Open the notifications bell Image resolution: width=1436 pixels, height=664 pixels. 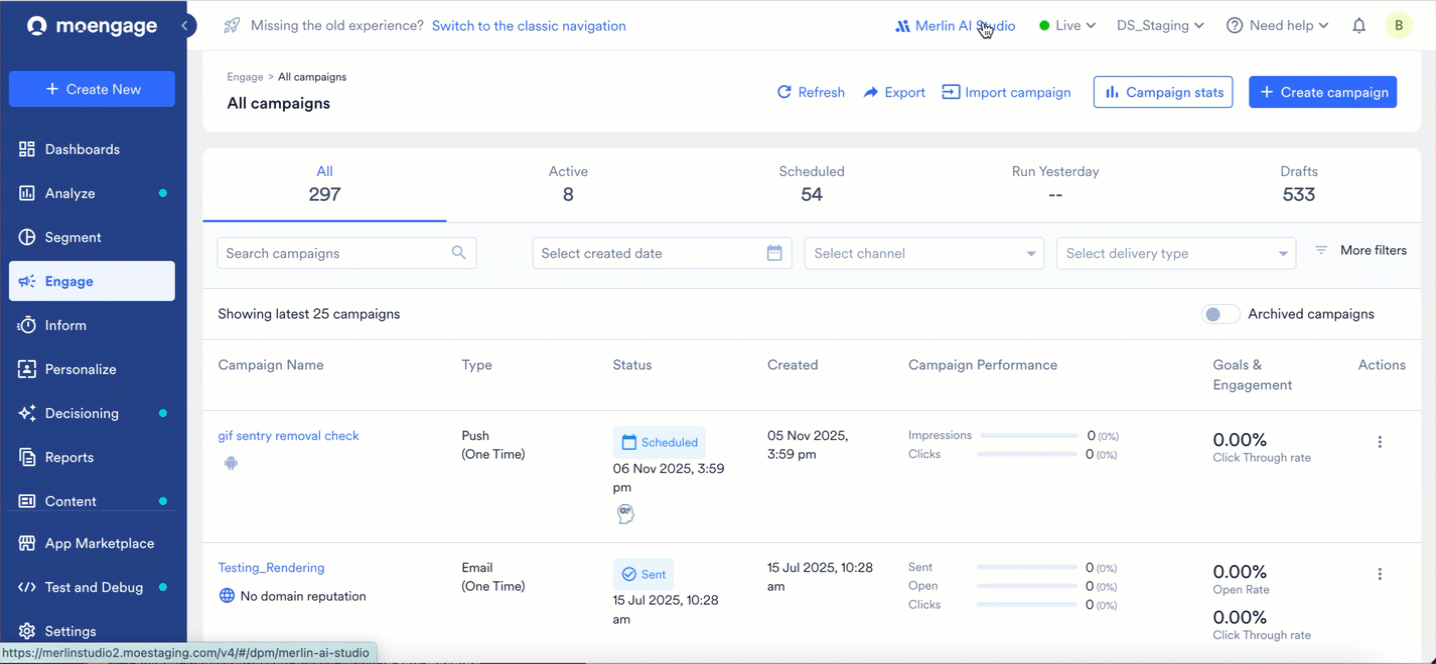coord(1359,26)
